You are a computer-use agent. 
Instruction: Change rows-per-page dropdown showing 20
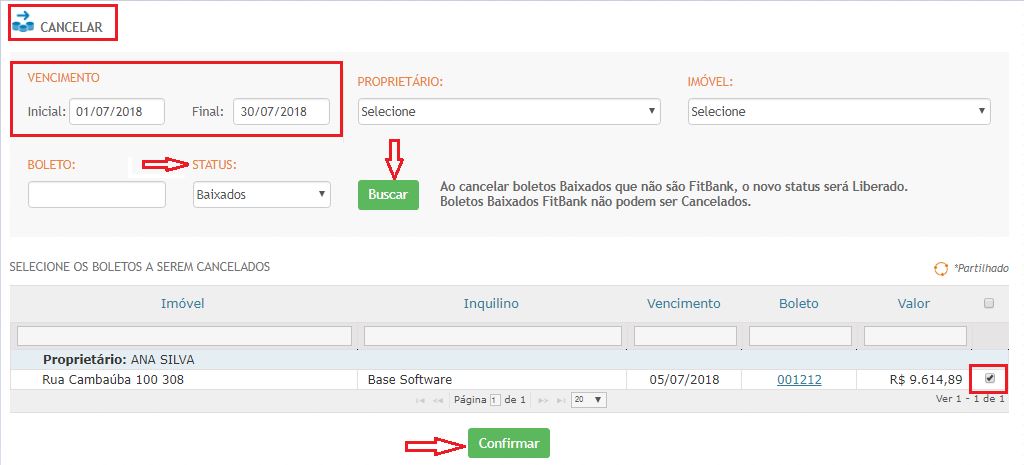588,400
